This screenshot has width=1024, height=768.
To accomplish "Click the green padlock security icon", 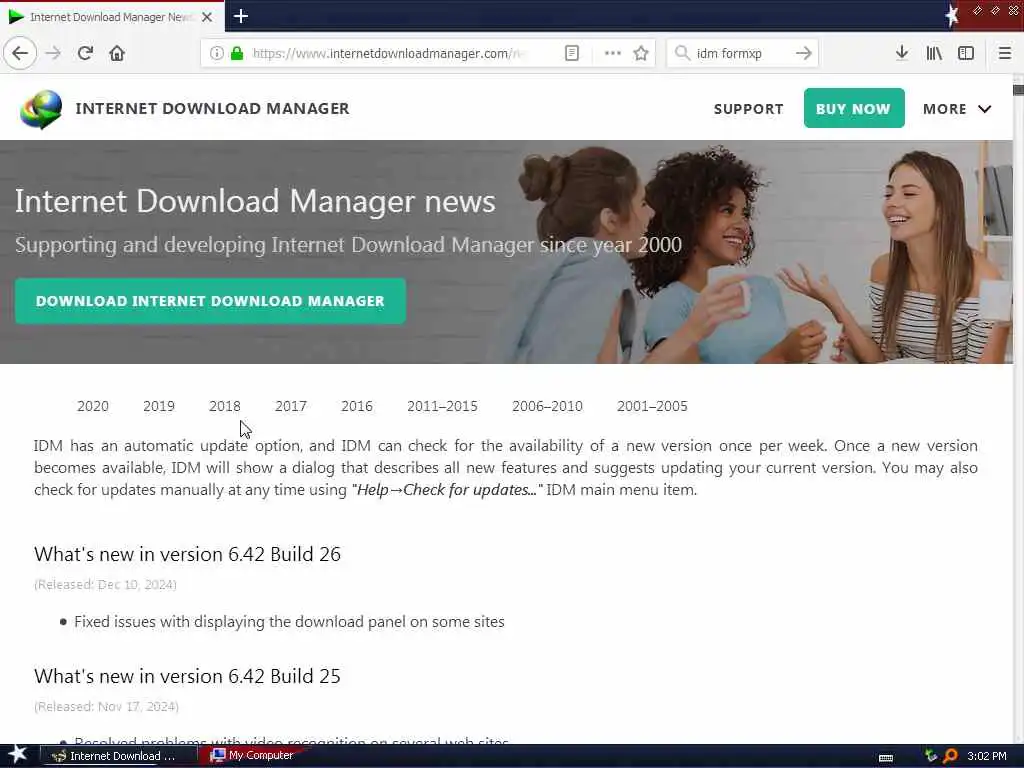I will [237, 54].
